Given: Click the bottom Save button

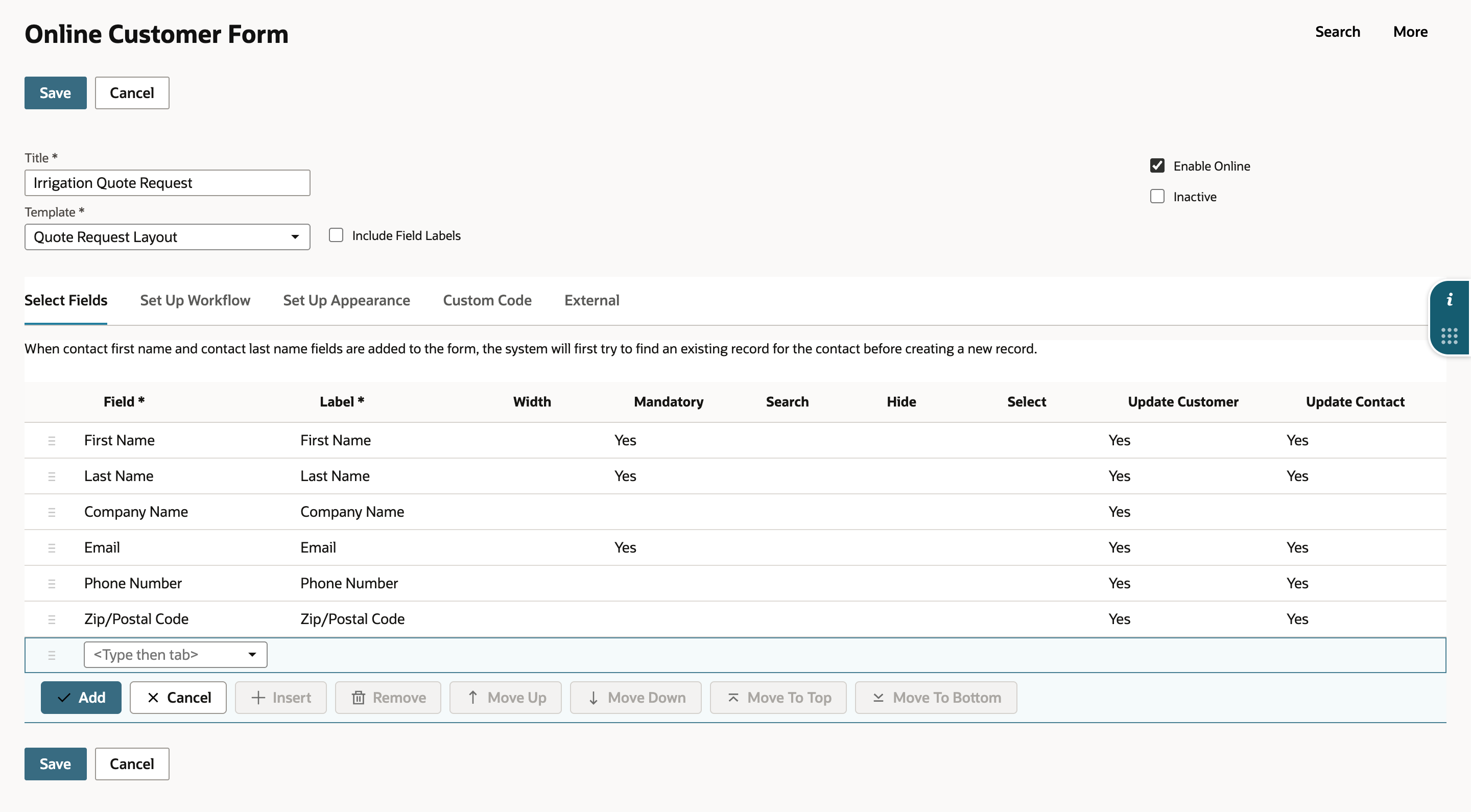Looking at the screenshot, I should click(x=55, y=764).
